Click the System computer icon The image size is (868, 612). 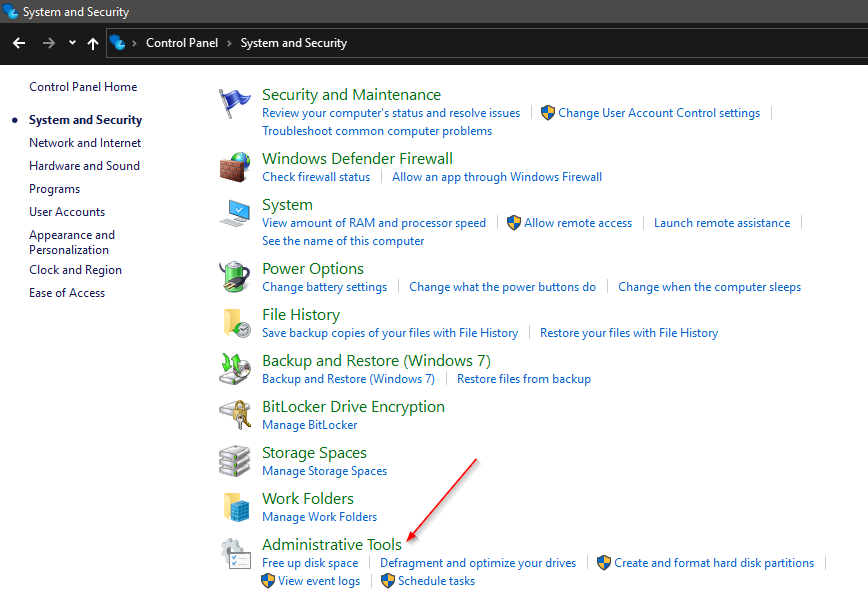coord(235,213)
